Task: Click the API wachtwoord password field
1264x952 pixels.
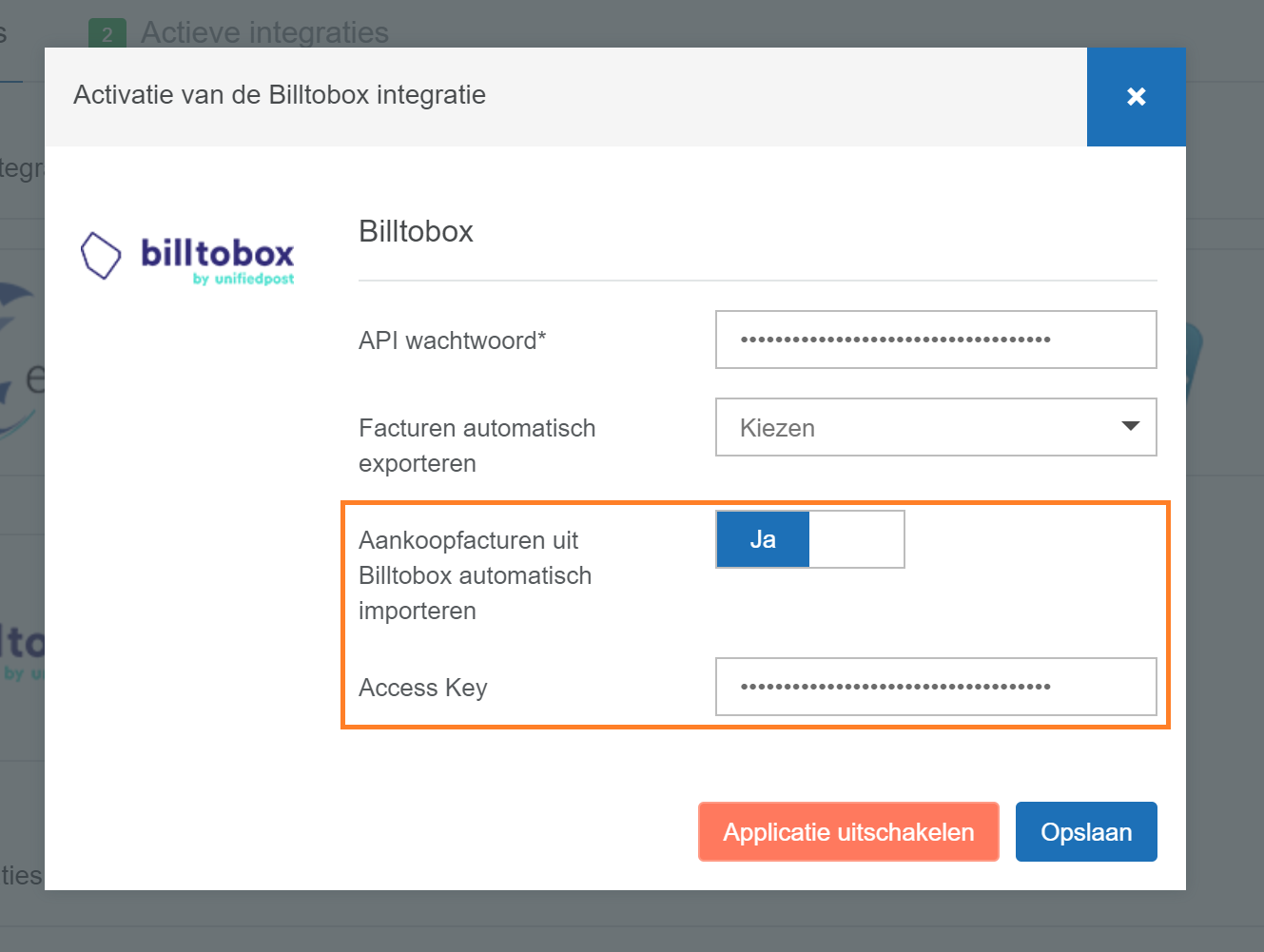Action: point(936,340)
